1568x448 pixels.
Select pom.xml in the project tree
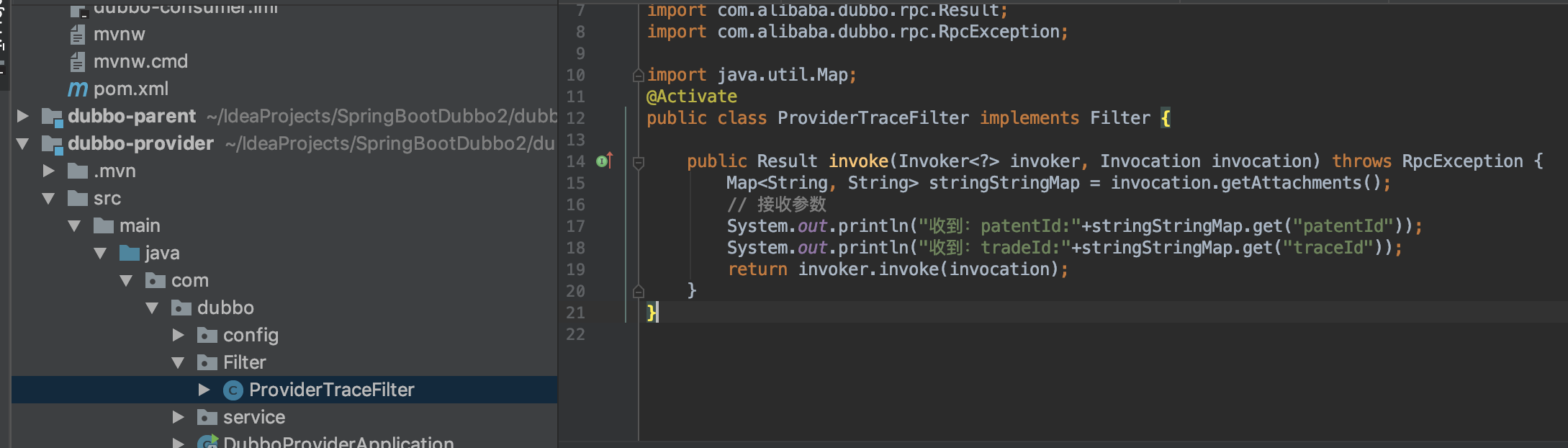coord(284,89)
